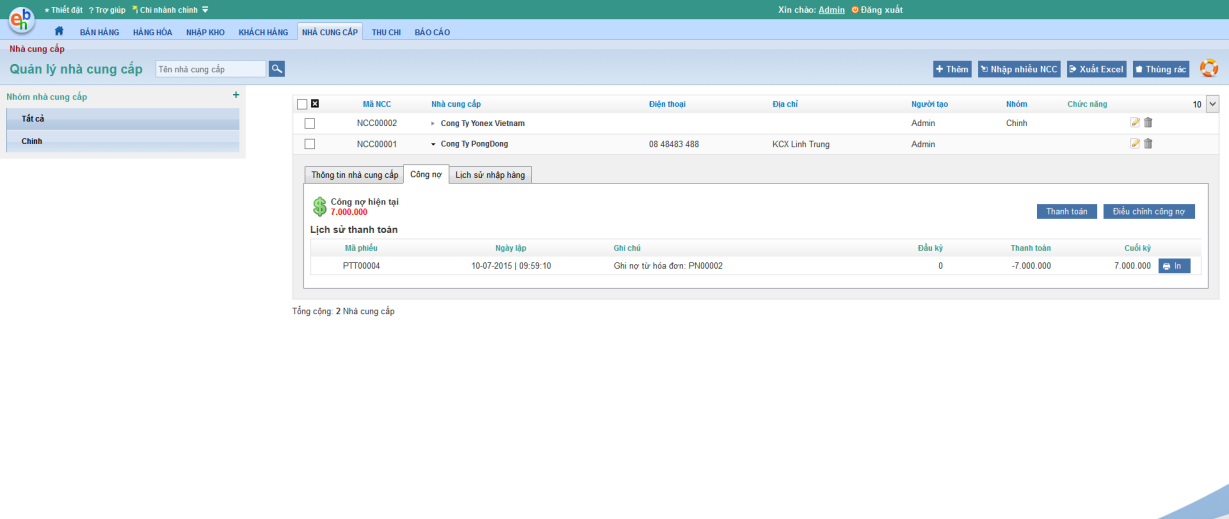Click the Thanh toán payment button
The width and height of the screenshot is (1229, 519).
pos(1067,211)
